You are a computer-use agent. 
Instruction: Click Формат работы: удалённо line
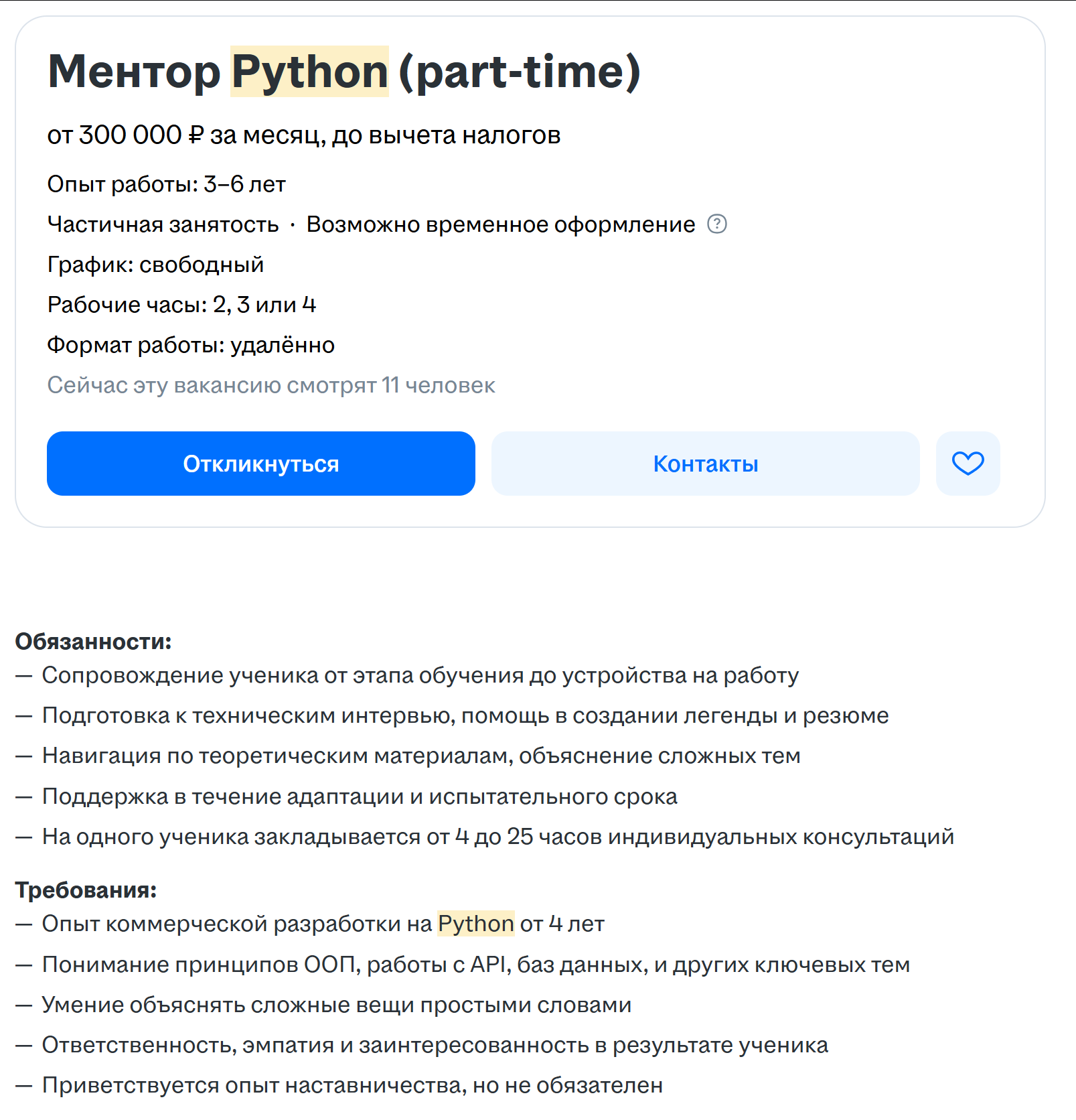191,345
